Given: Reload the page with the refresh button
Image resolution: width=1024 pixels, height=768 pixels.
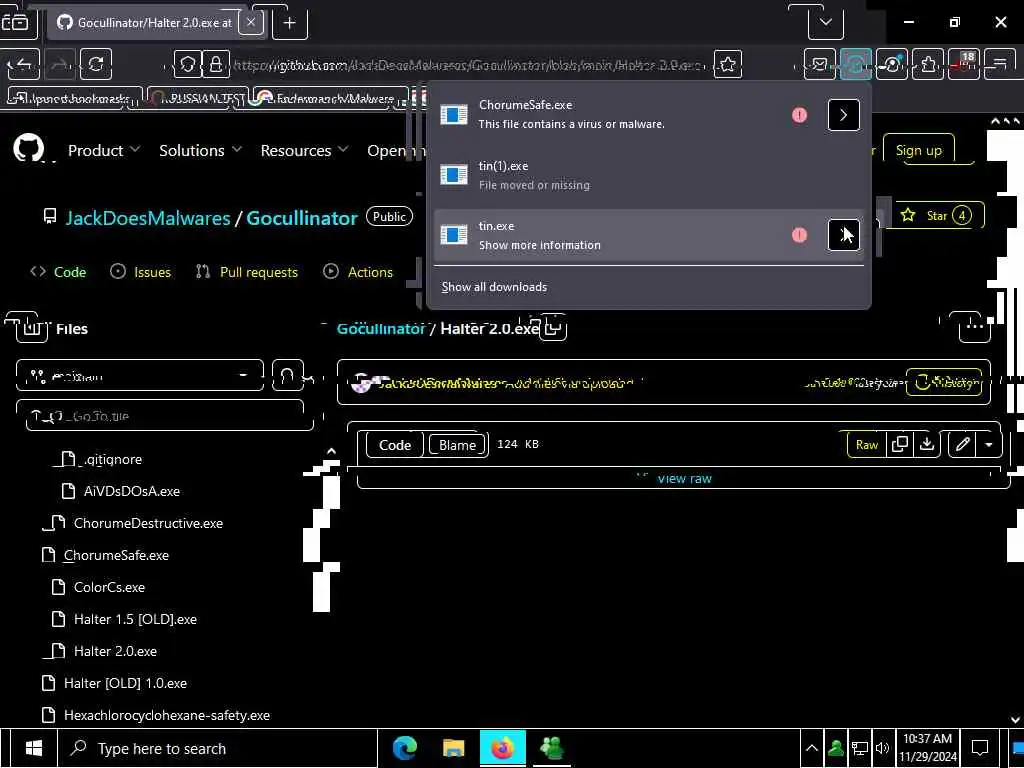Looking at the screenshot, I should point(96,63).
